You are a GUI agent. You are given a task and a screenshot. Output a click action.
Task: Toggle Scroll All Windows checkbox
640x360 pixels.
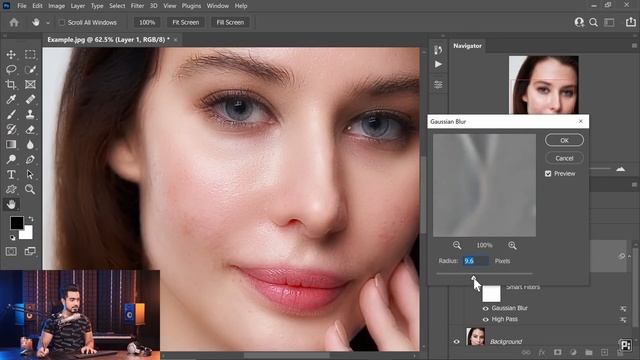(62, 22)
